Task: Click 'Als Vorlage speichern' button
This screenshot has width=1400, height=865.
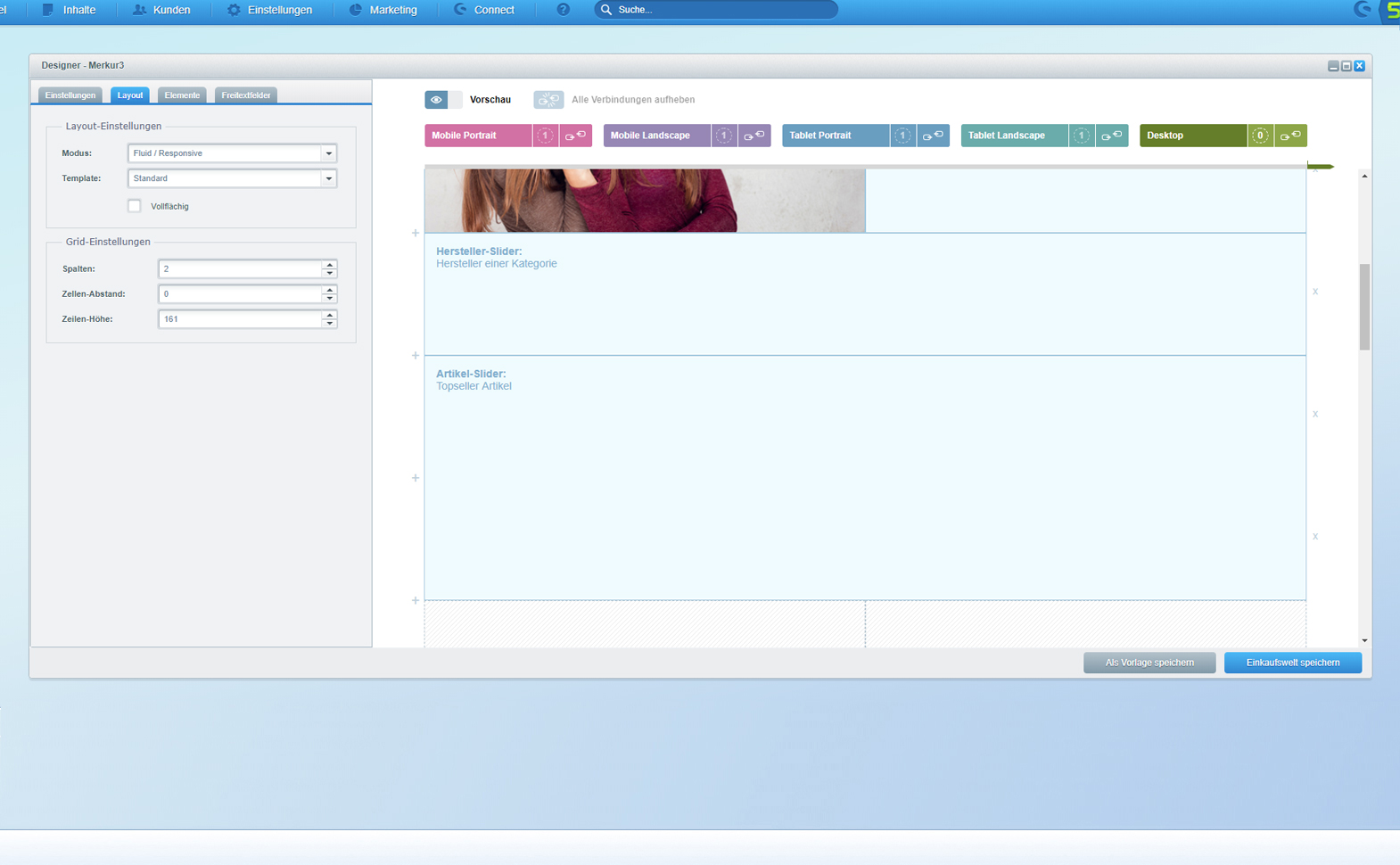Action: [x=1149, y=663]
